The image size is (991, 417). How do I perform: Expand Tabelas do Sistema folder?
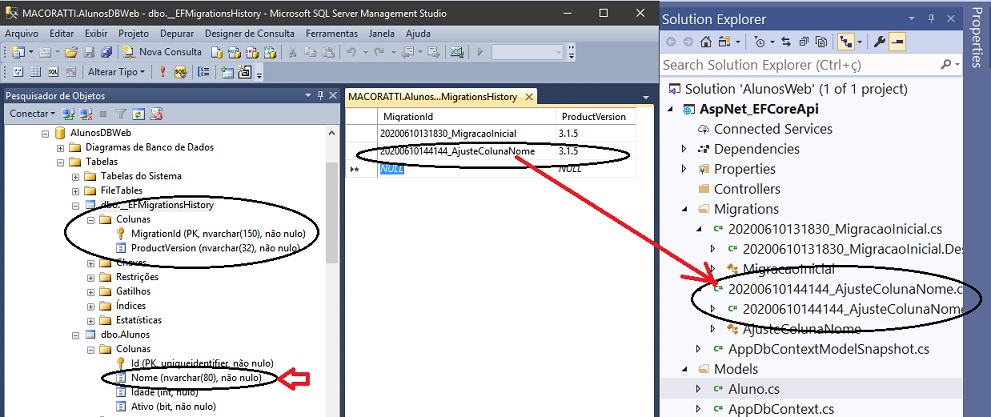click(x=75, y=176)
